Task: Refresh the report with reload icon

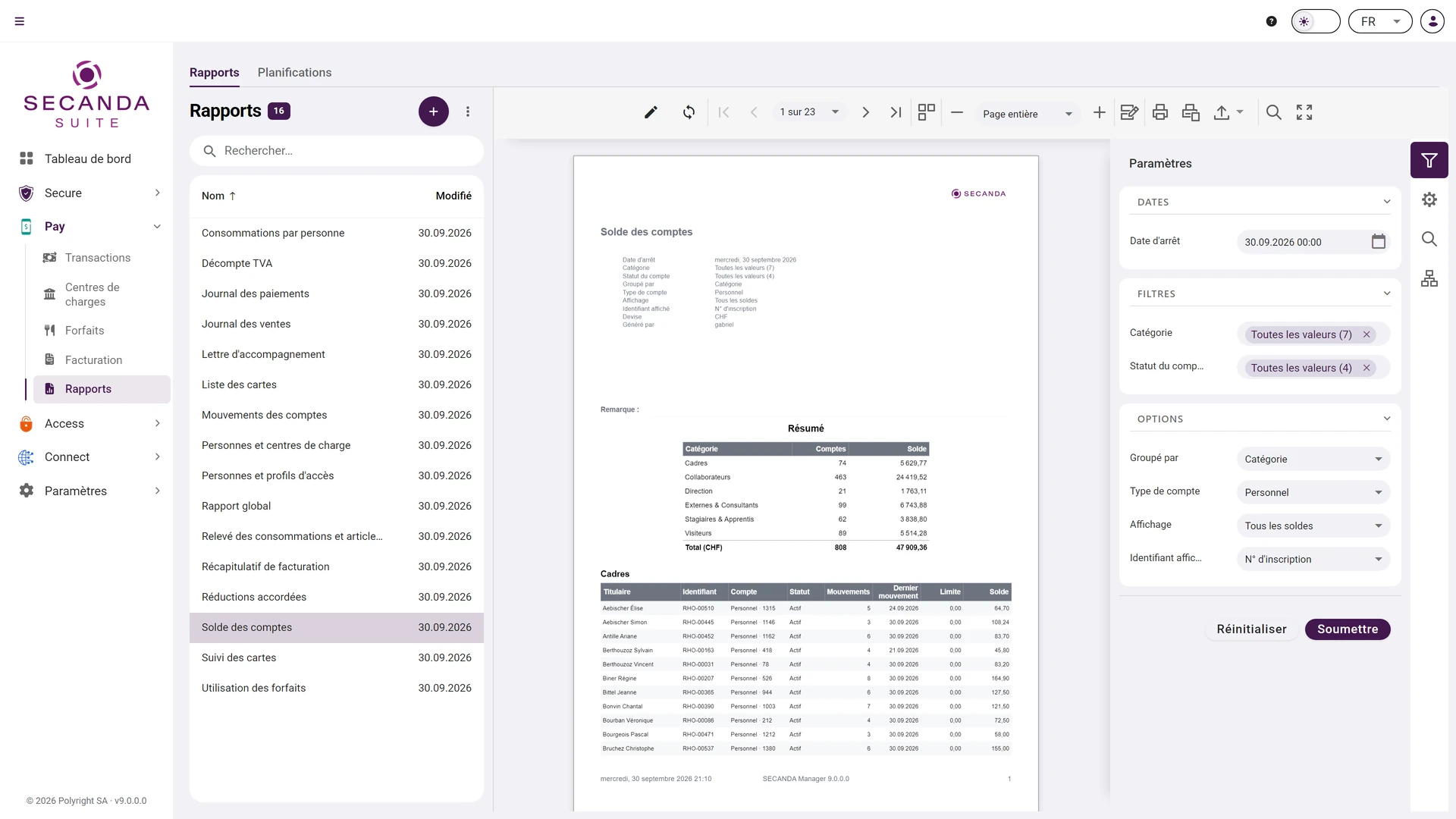Action: tap(689, 112)
